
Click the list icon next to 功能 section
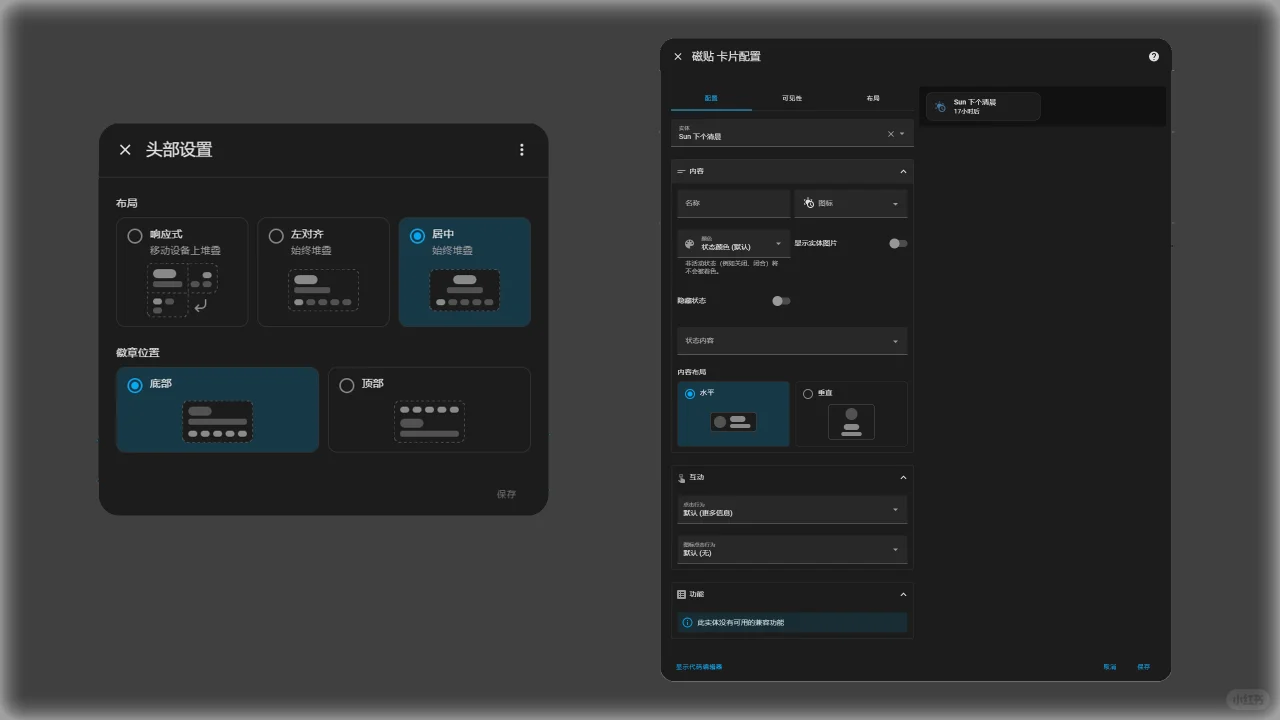pos(682,593)
